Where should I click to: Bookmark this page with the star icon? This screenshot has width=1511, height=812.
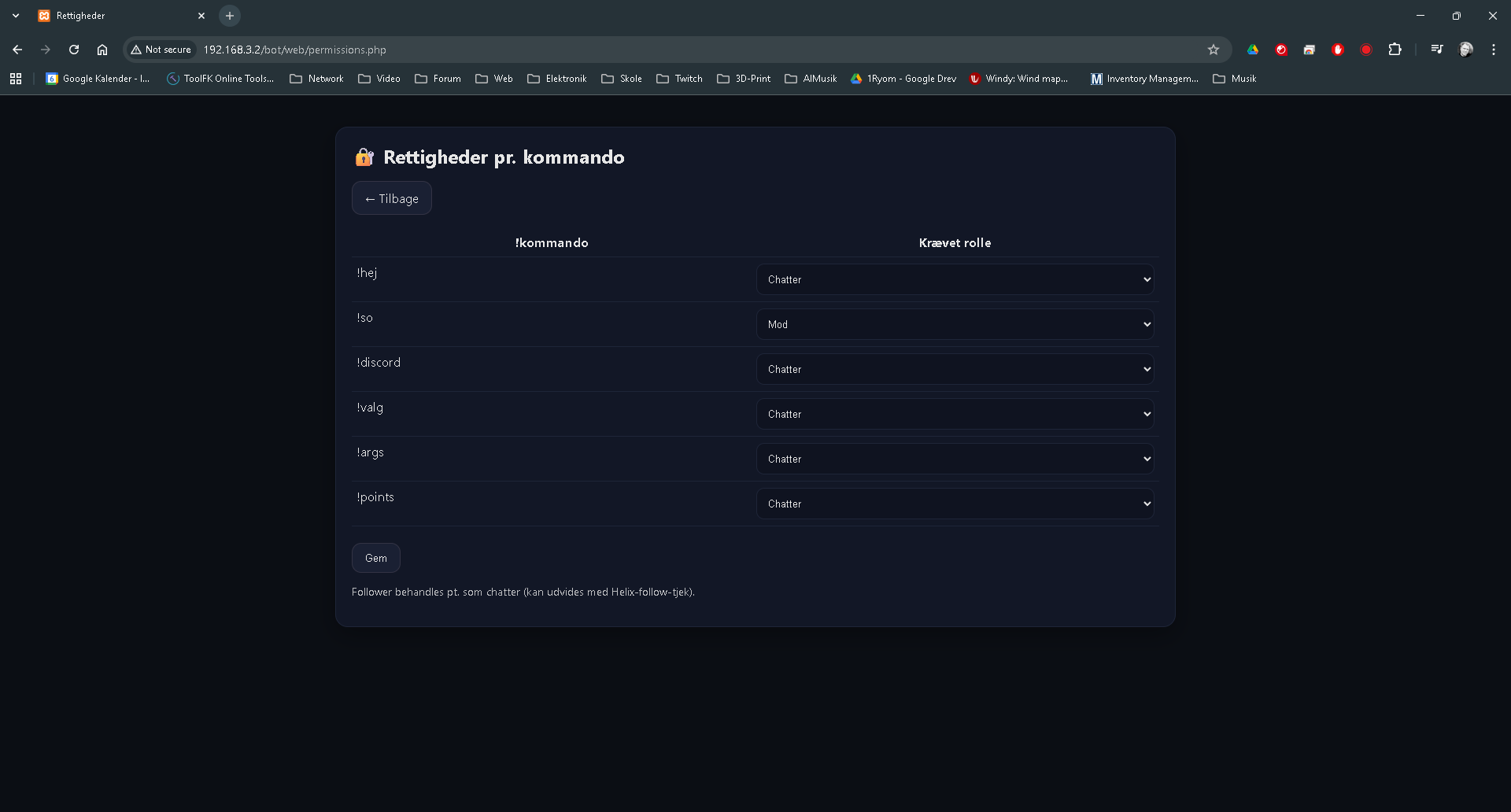coord(1213,50)
